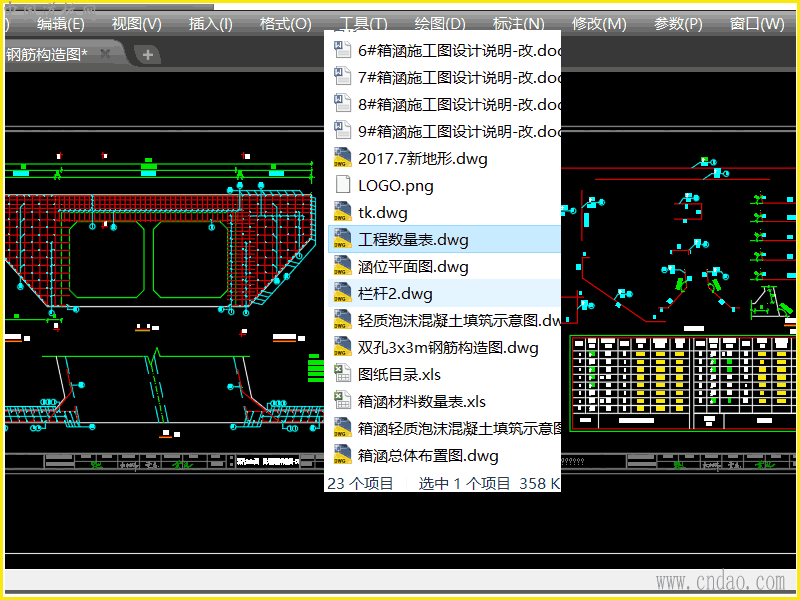This screenshot has height=600, width=800.
Task: Open the 编辑(E) menu
Action: click(x=61, y=24)
